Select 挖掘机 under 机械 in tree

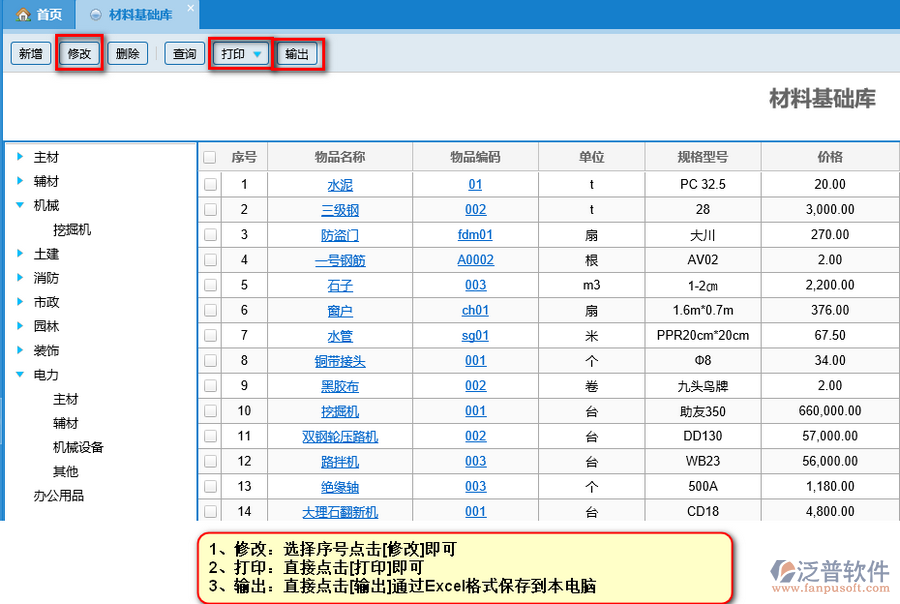72,229
